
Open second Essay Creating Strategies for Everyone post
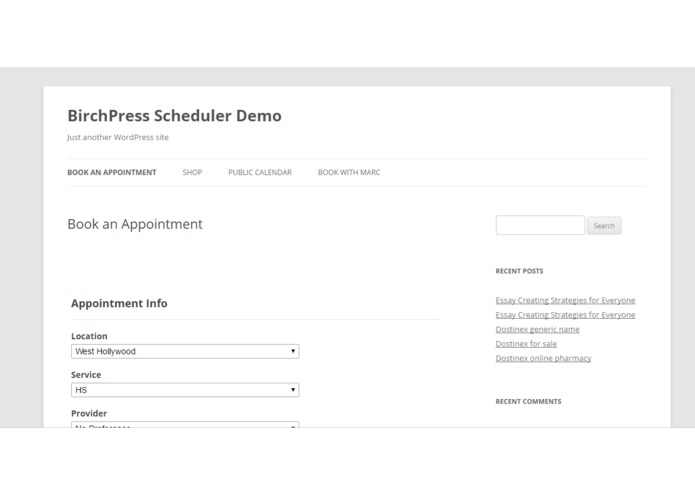click(x=565, y=315)
